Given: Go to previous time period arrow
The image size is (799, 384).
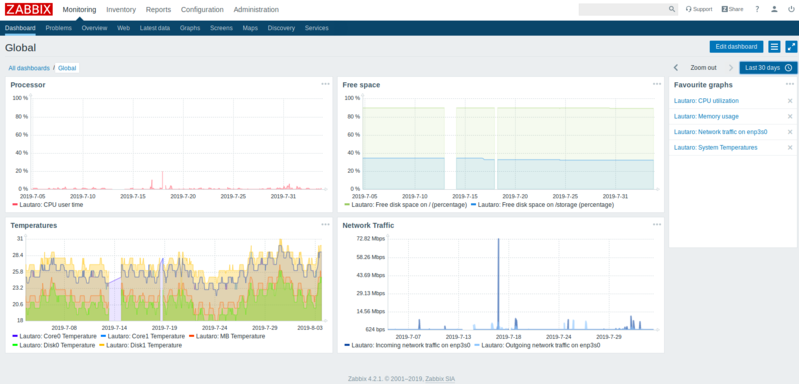Looking at the screenshot, I should tap(676, 68).
